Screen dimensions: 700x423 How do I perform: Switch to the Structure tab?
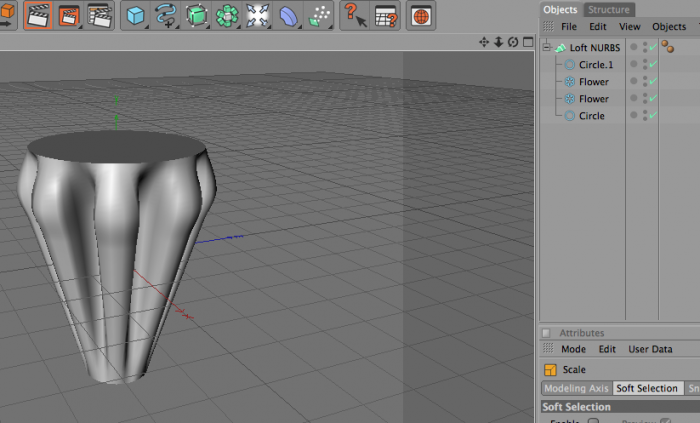(x=608, y=9)
